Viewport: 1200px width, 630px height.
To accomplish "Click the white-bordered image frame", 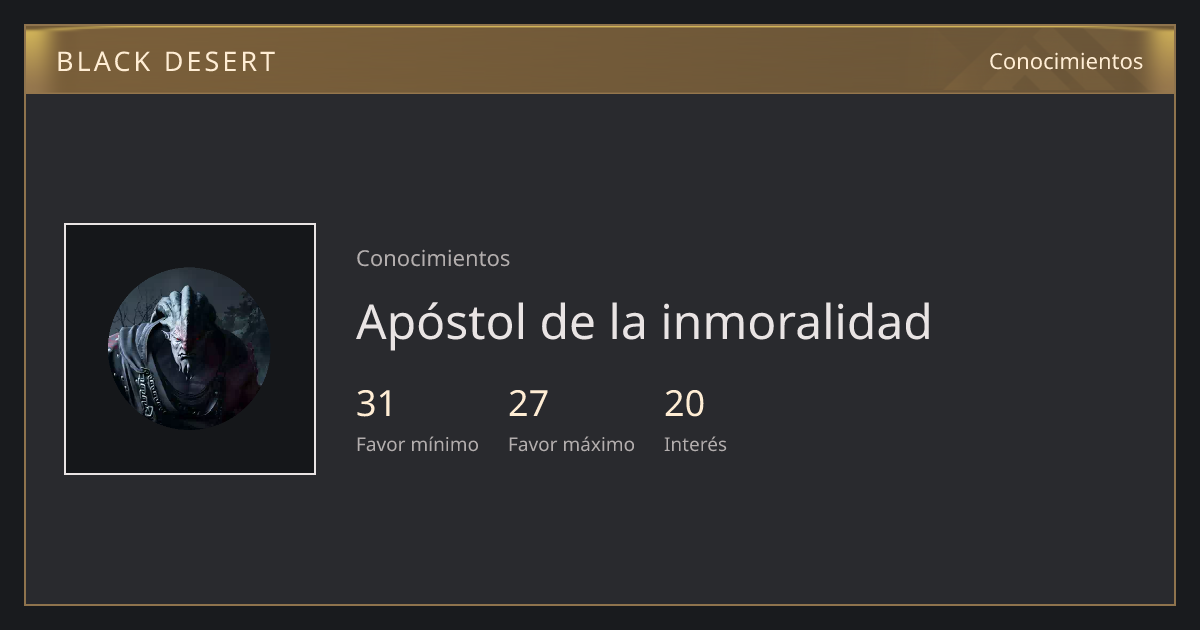I will click(x=190, y=349).
